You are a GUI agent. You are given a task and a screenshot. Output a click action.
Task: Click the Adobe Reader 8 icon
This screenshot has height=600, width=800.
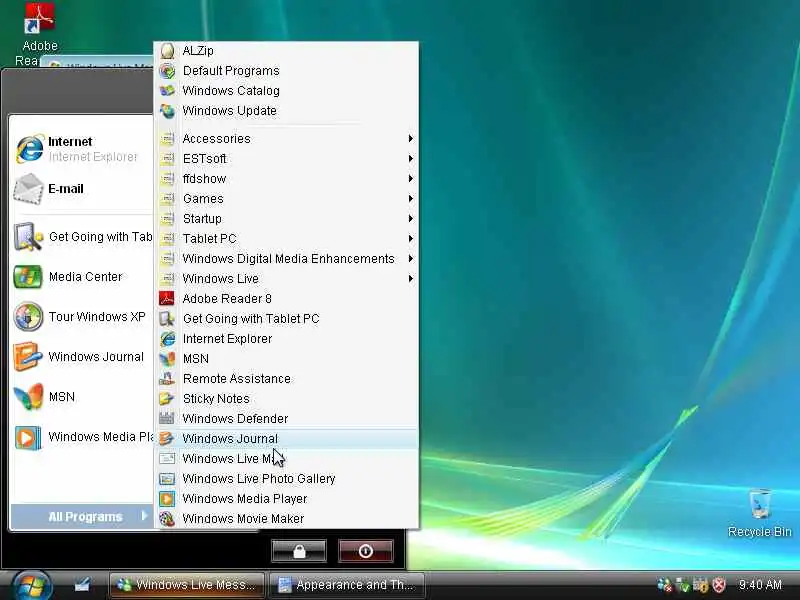coord(167,298)
